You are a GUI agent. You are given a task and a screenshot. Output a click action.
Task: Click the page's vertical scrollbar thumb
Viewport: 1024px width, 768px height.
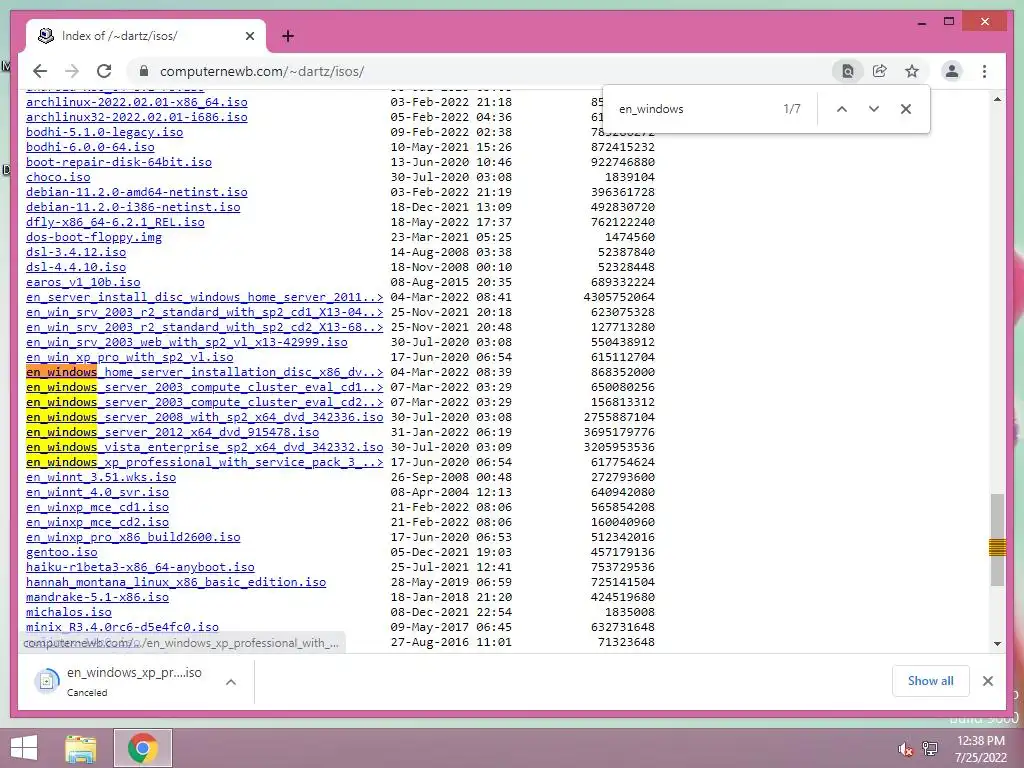(997, 540)
